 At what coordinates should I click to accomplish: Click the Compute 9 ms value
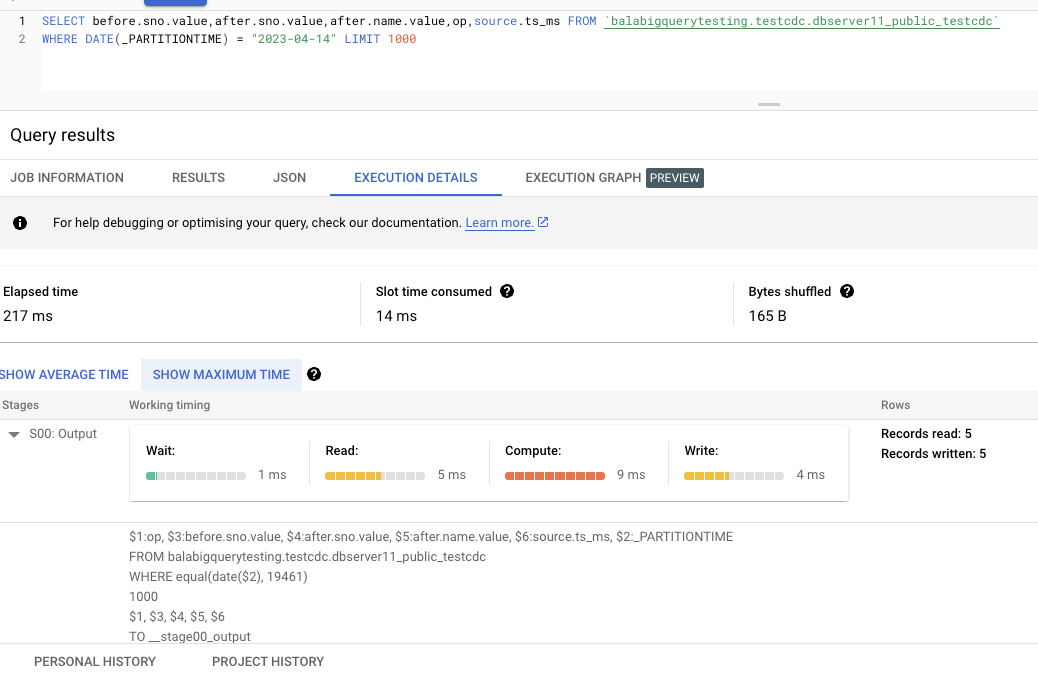pyautogui.click(x=631, y=475)
